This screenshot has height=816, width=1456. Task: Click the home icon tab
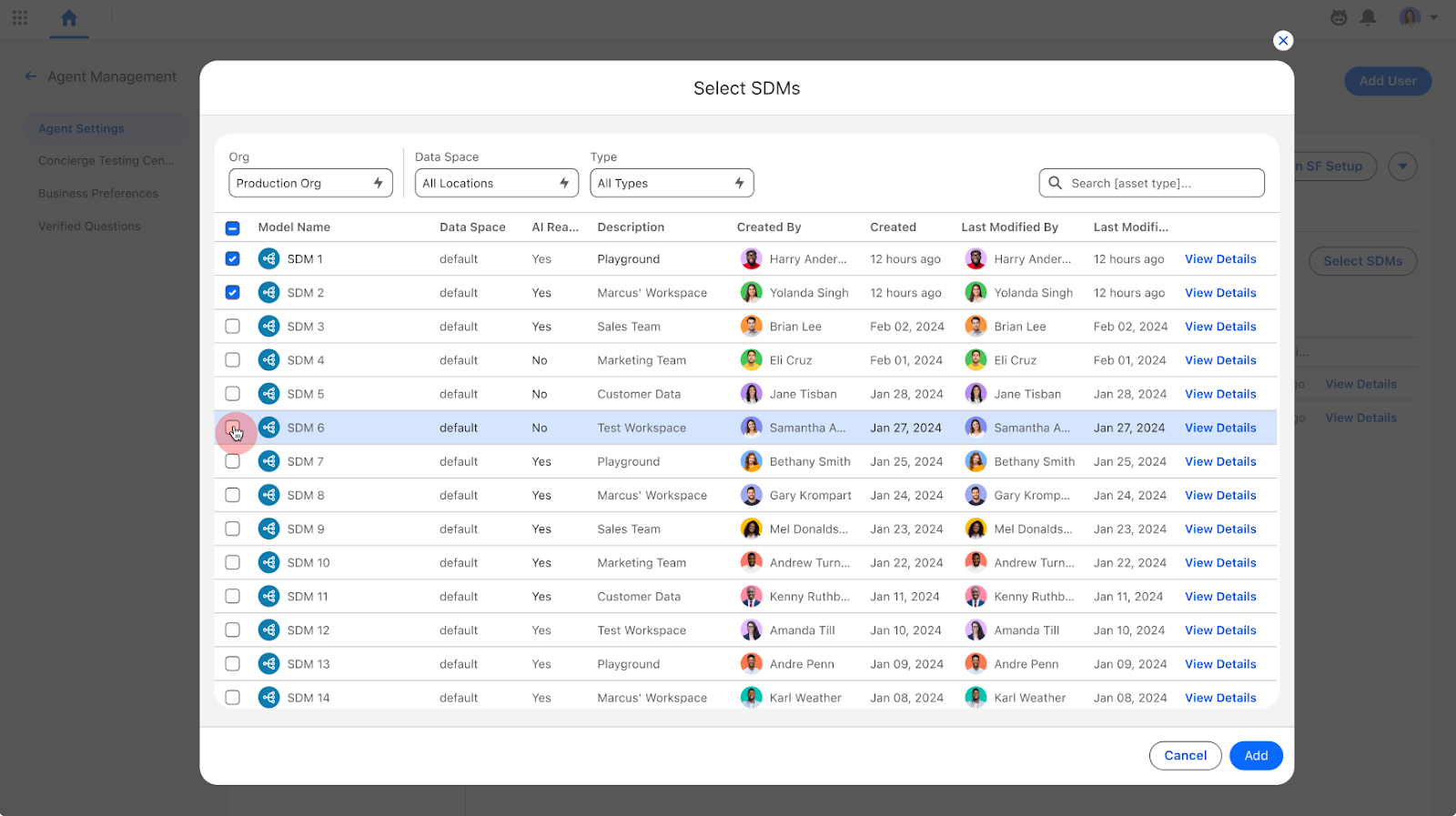pyautogui.click(x=69, y=18)
